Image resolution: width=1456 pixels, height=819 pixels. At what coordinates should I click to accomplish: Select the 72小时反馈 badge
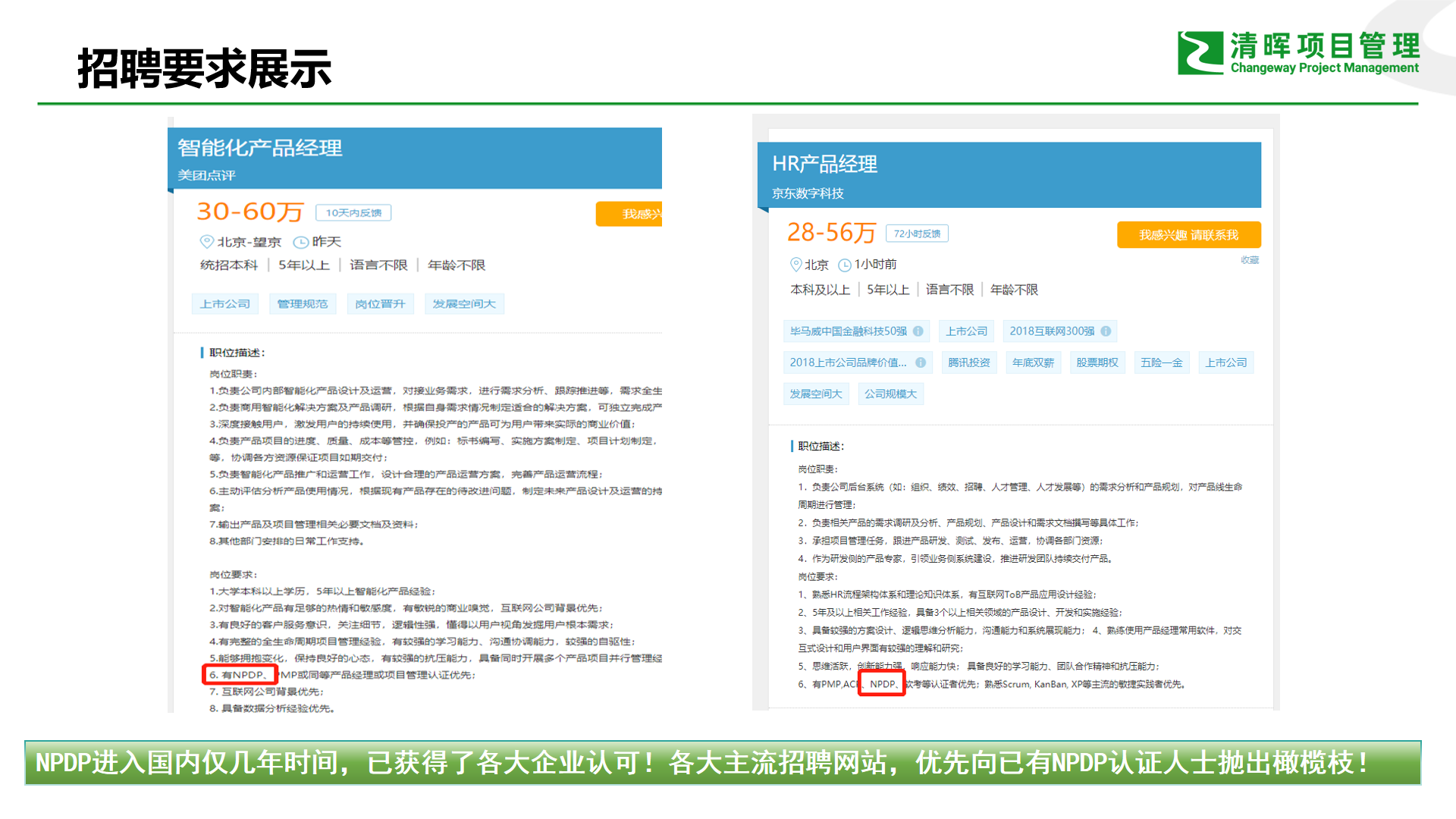coord(916,234)
